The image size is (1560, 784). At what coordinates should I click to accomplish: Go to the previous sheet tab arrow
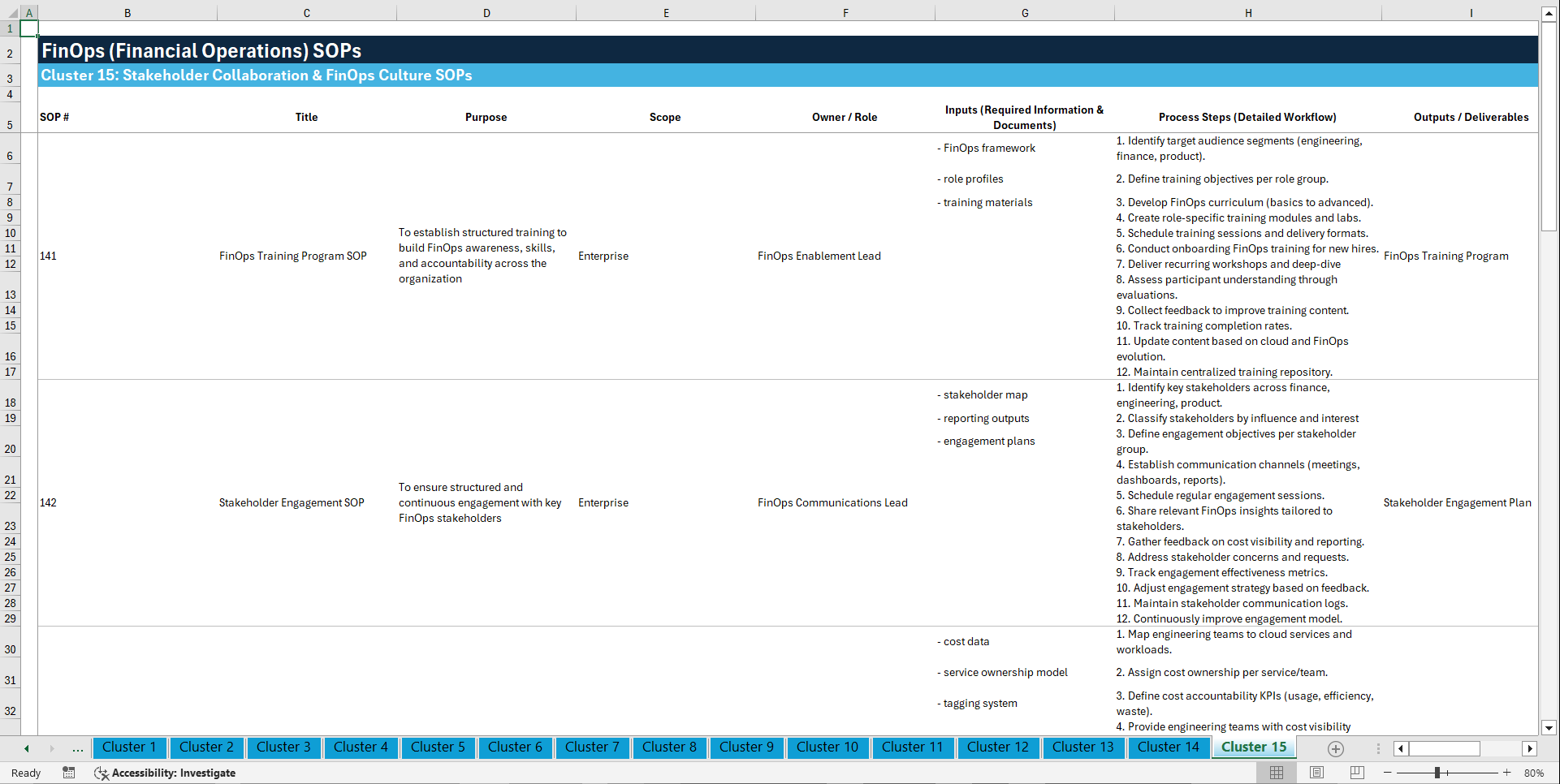coord(27,748)
